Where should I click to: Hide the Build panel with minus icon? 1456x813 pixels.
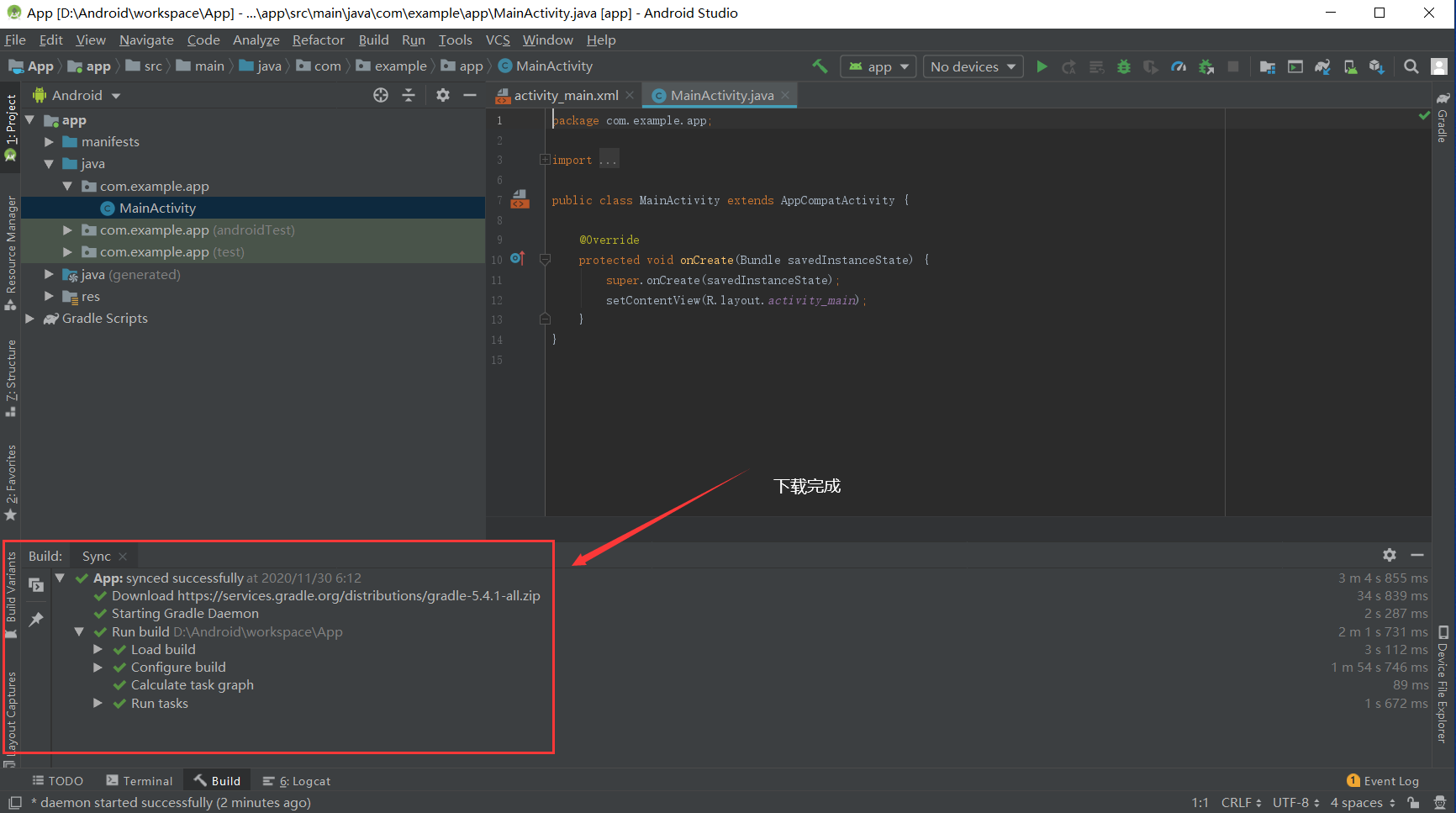pos(1417,555)
